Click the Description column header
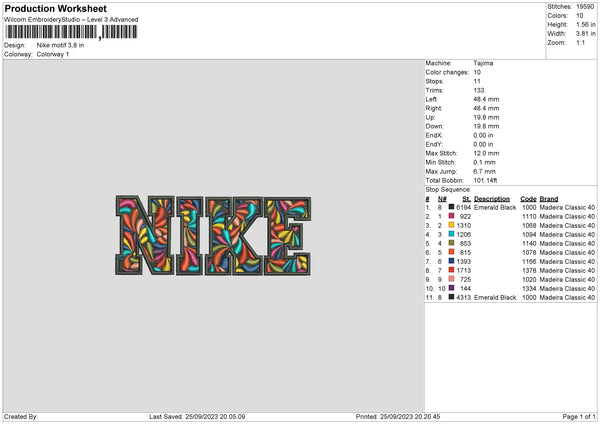The width and height of the screenshot is (600, 424). pos(492,199)
